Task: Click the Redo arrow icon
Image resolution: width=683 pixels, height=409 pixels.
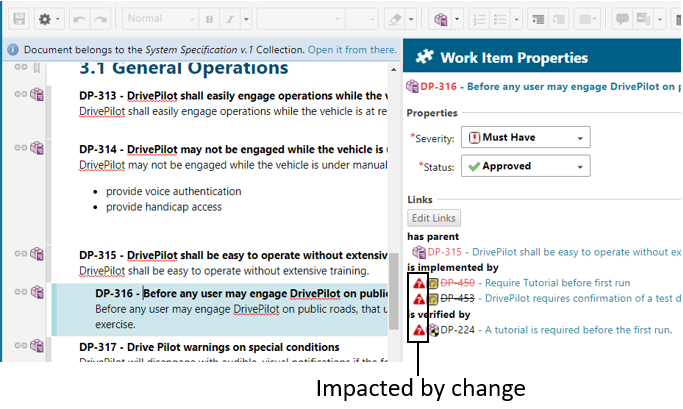Action: tap(100, 18)
